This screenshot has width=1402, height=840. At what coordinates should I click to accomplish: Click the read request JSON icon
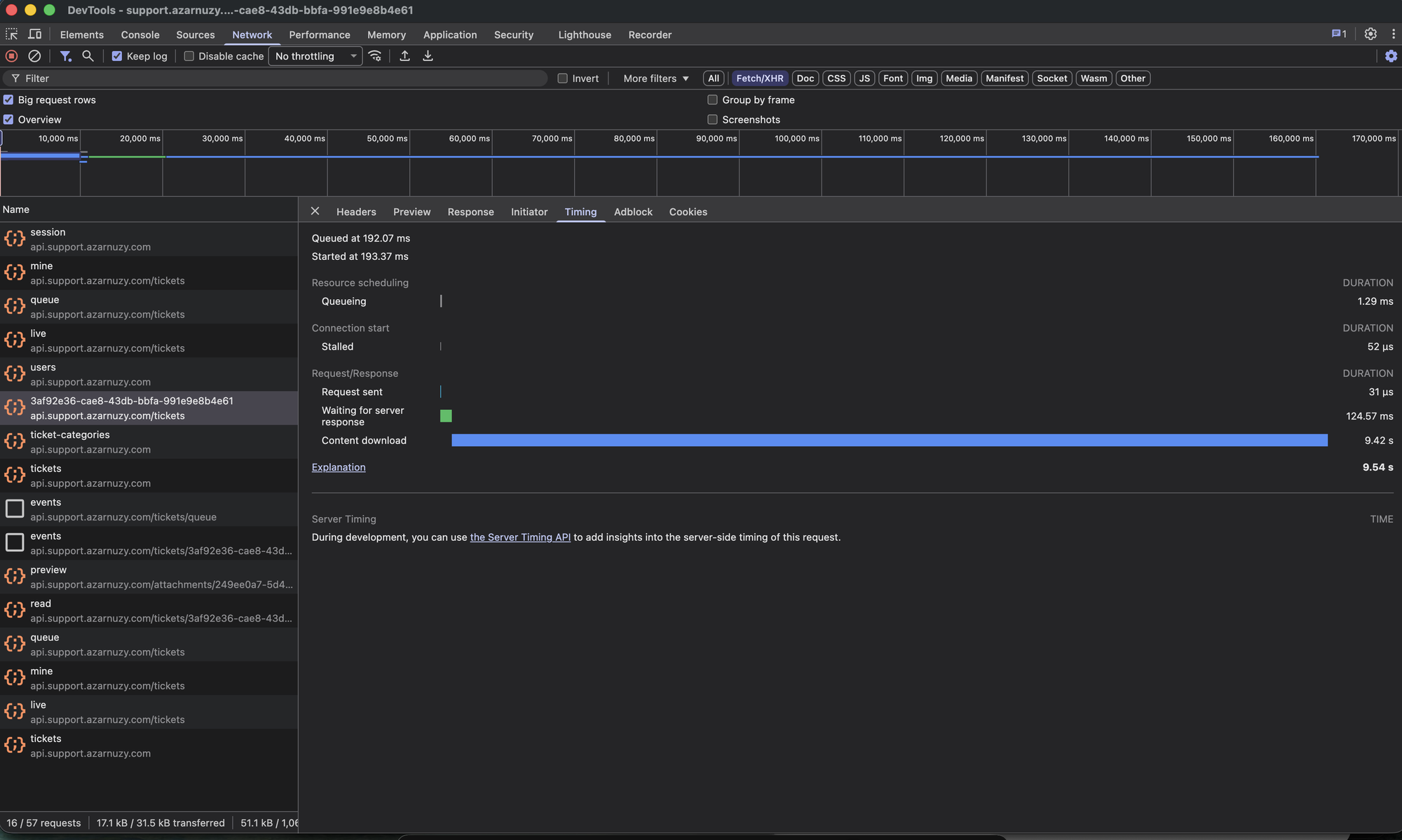15,610
